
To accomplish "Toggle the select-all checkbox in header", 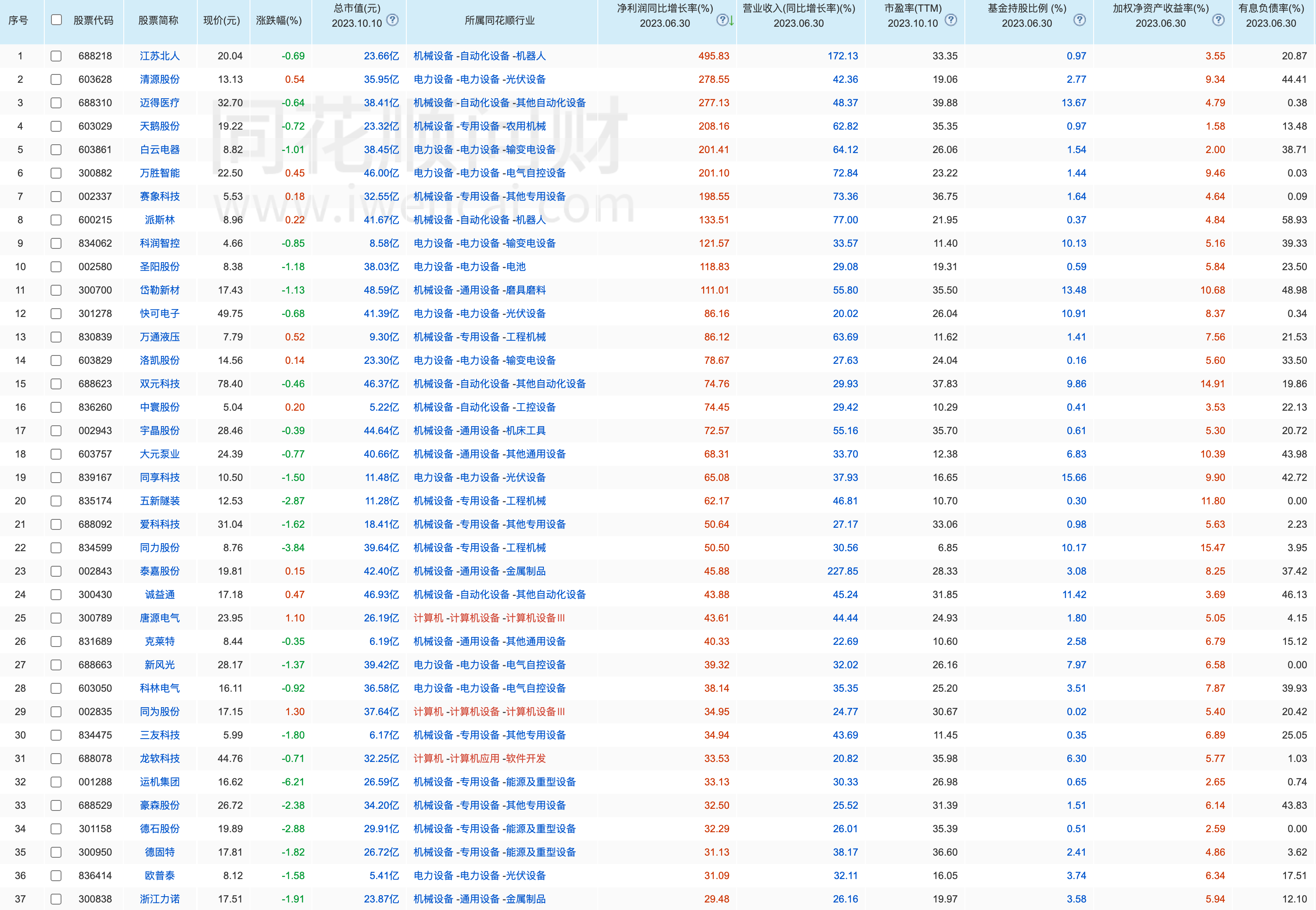I will tap(56, 20).
